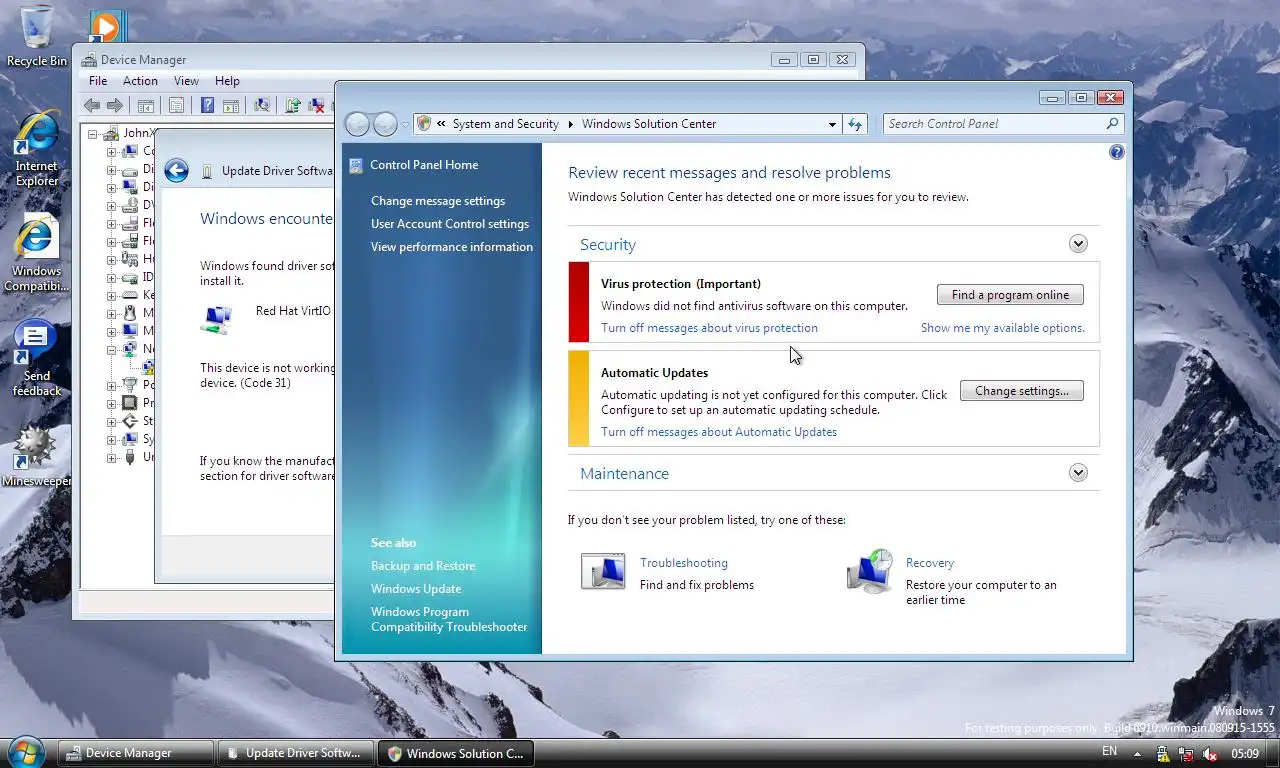Show hidden tray icons arrow

click(1137, 754)
